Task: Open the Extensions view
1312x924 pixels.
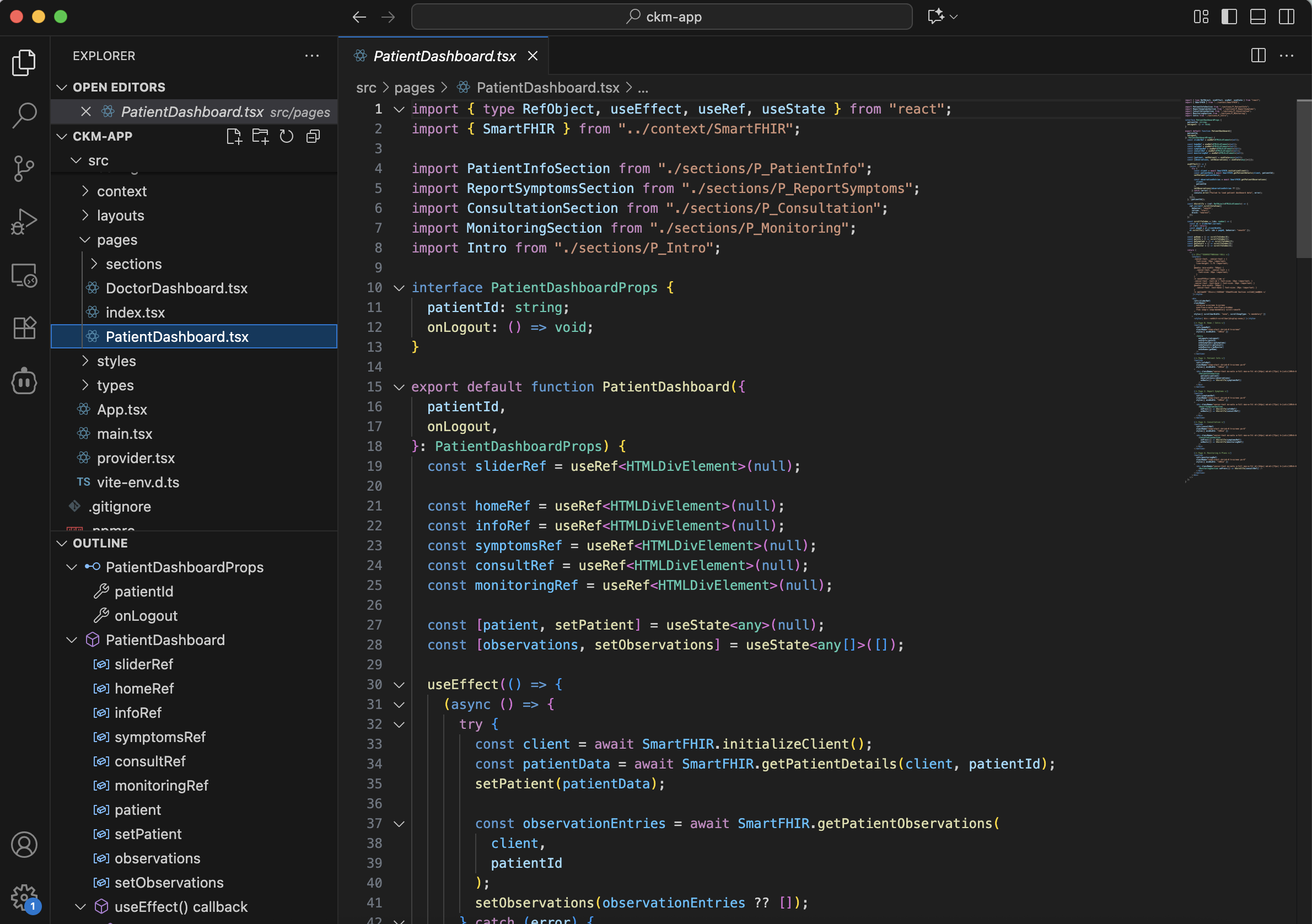Action: click(x=24, y=328)
